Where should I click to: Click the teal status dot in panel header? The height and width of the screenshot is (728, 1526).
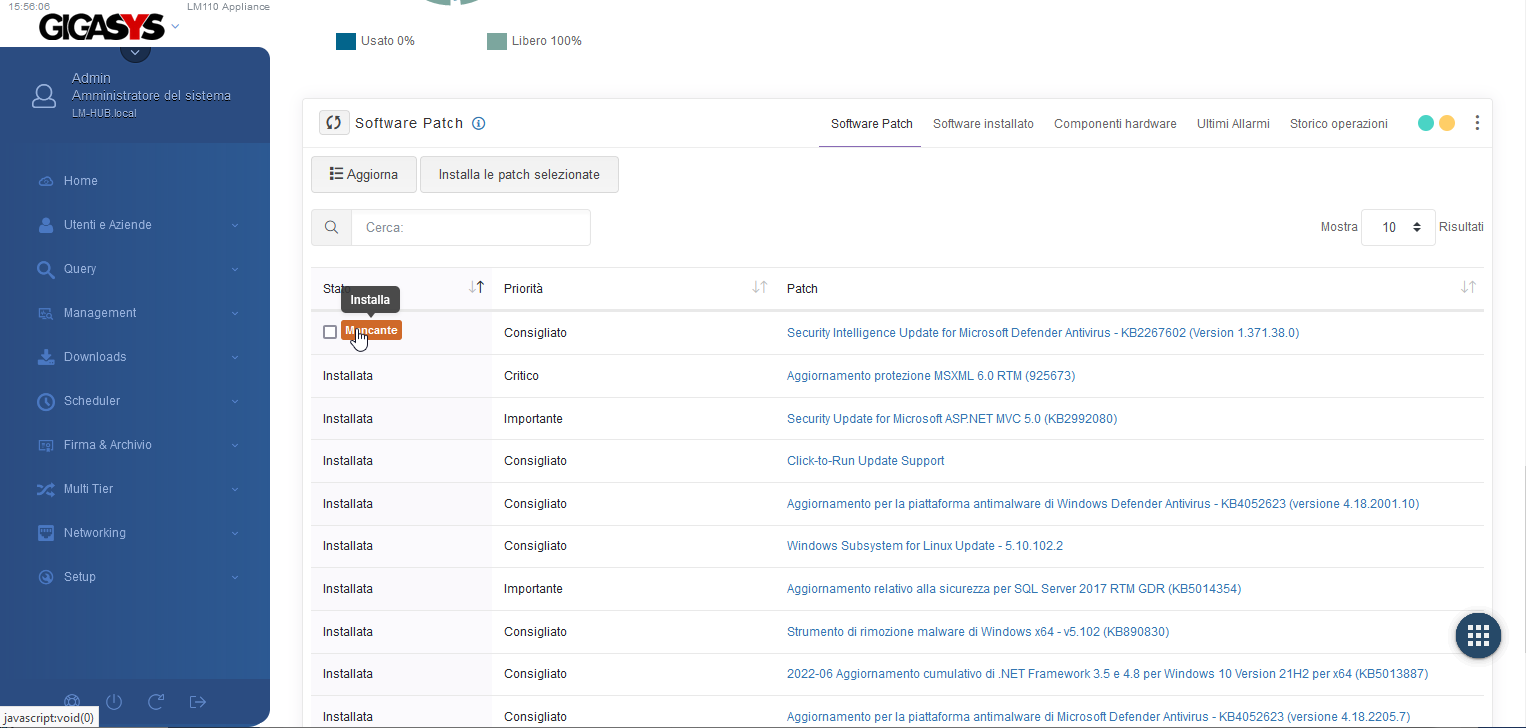(1427, 123)
